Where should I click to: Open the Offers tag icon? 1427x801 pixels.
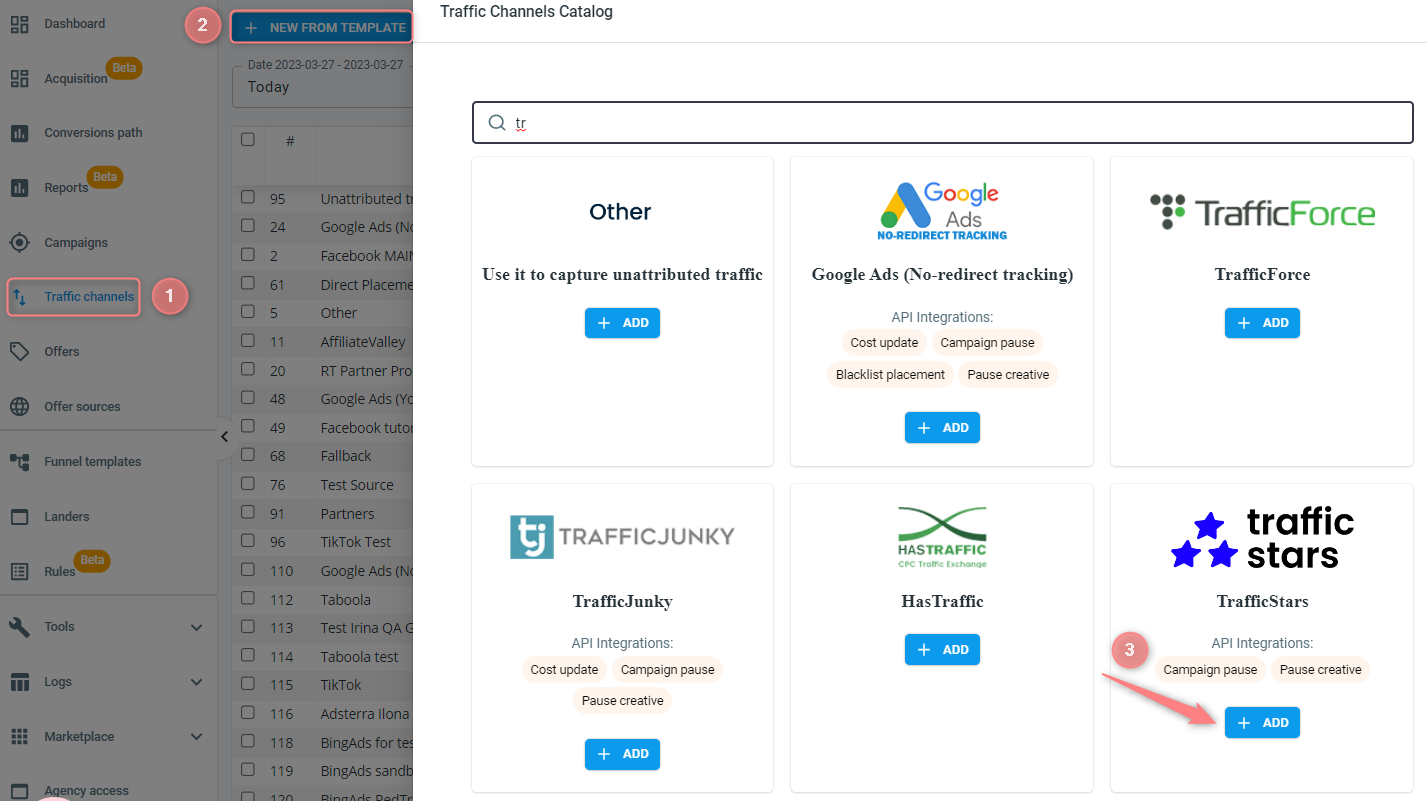19,351
